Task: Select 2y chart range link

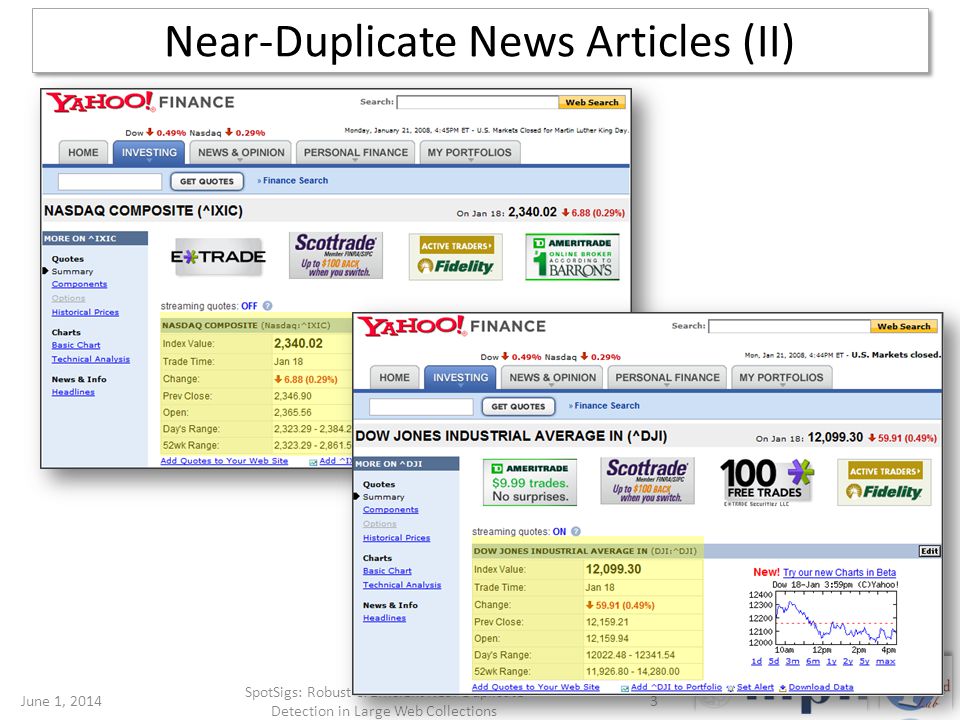Action: [x=848, y=661]
